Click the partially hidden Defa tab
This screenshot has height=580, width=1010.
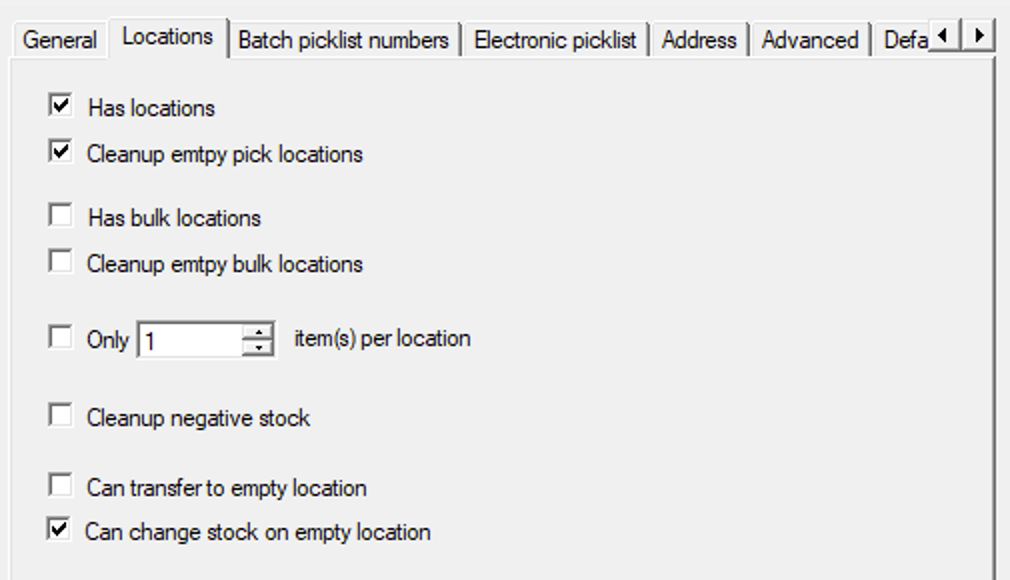pyautogui.click(x=904, y=40)
